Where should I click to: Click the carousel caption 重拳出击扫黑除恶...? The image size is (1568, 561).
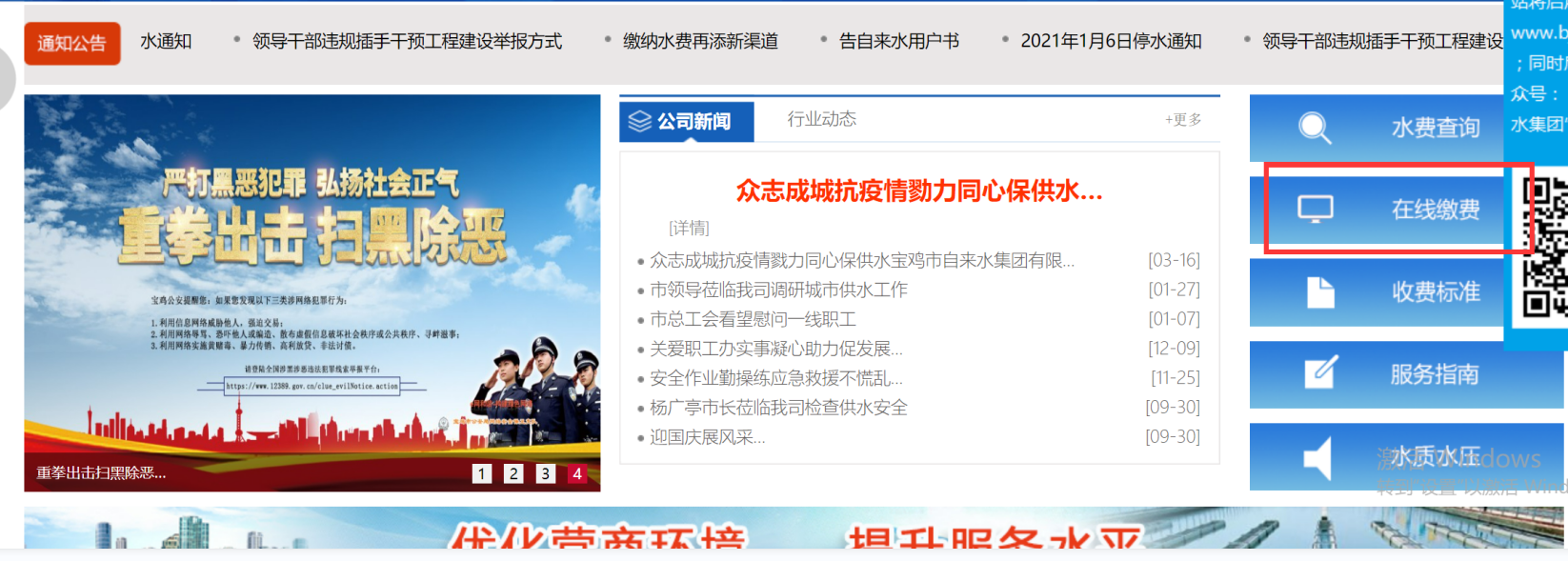coord(101,472)
